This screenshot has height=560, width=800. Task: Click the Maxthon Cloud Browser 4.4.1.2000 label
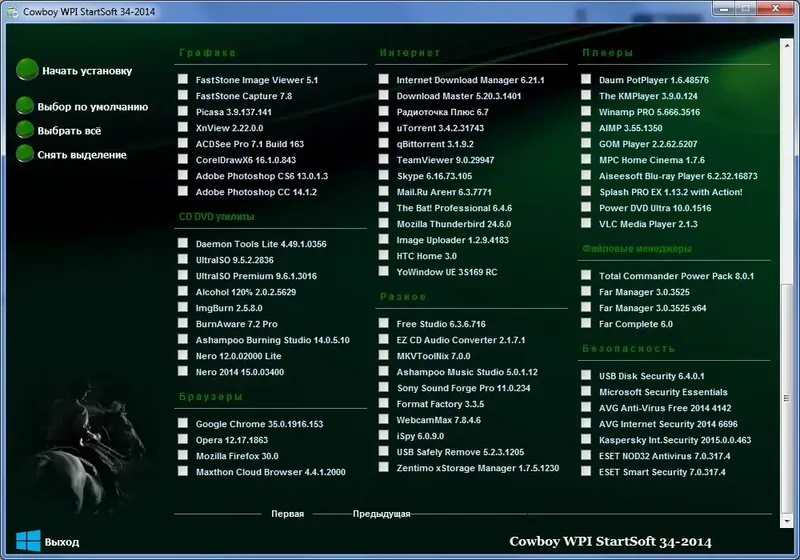[271, 472]
